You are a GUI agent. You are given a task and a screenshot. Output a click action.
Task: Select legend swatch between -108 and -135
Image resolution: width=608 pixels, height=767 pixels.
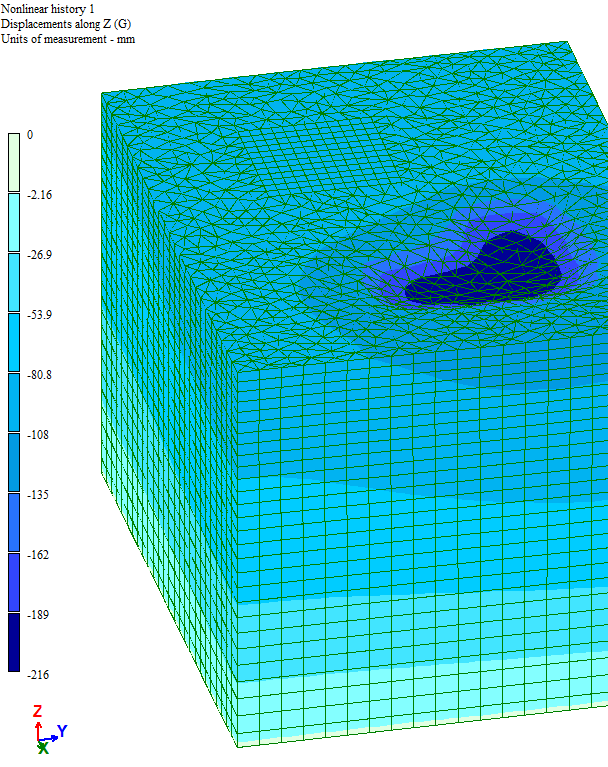point(14,462)
